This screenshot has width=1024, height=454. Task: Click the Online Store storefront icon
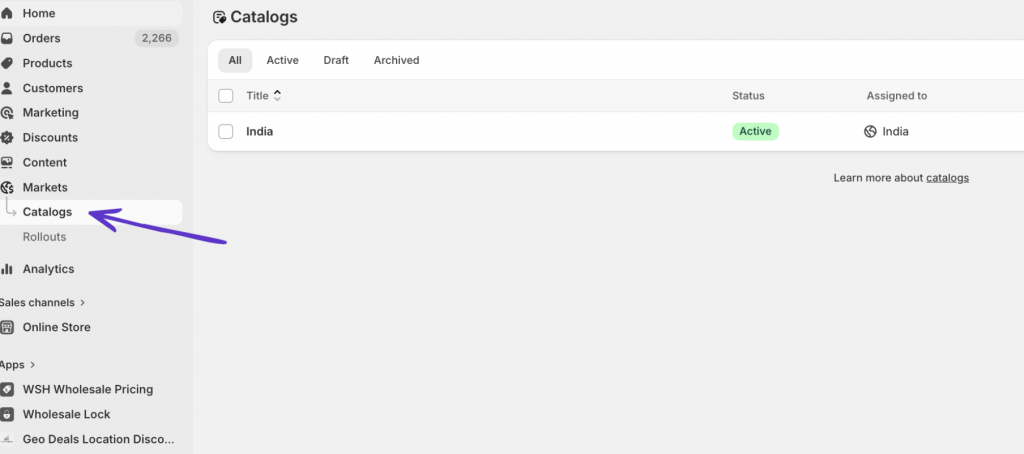pyautogui.click(x=7, y=327)
